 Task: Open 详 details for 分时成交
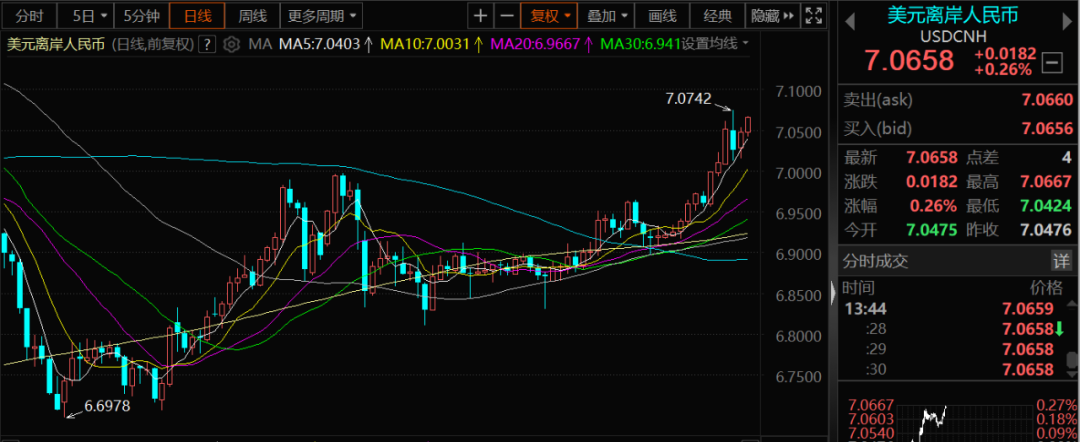point(1059,261)
